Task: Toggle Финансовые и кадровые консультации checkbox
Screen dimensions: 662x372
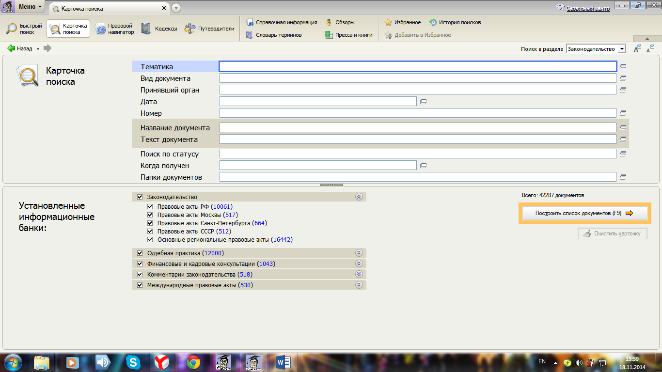Action: pyautogui.click(x=140, y=263)
